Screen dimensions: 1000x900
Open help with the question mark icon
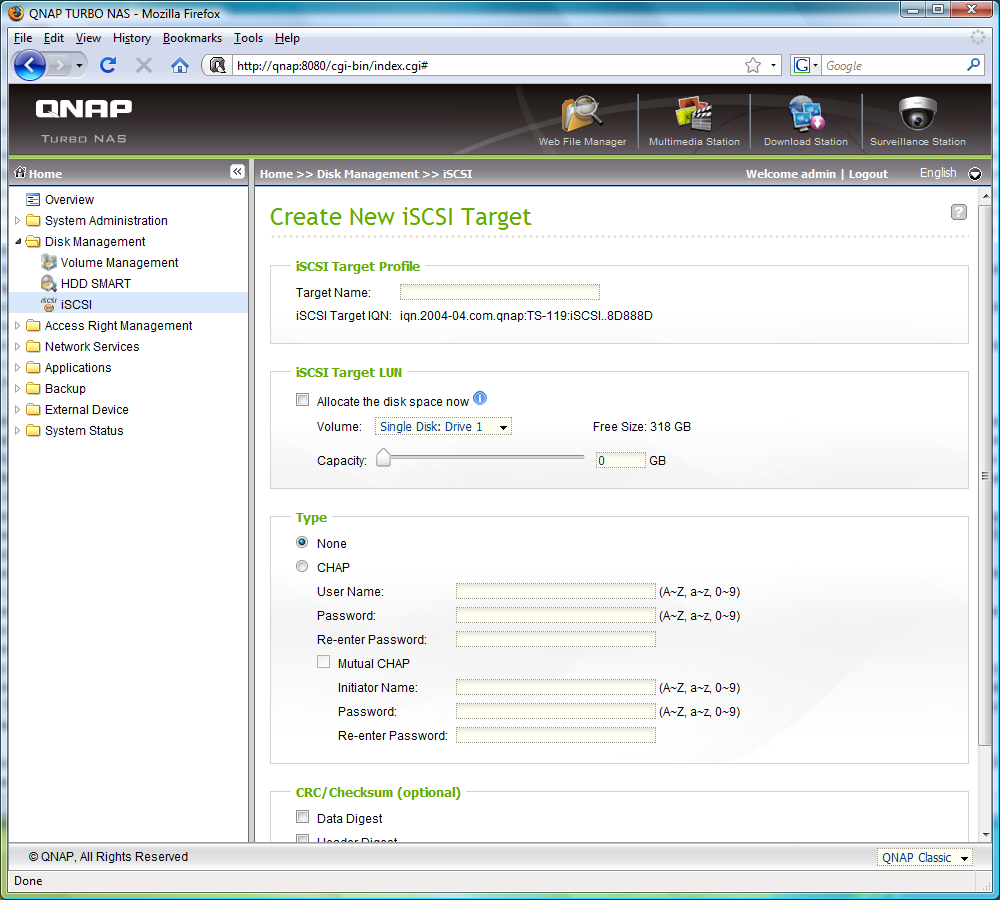(959, 212)
